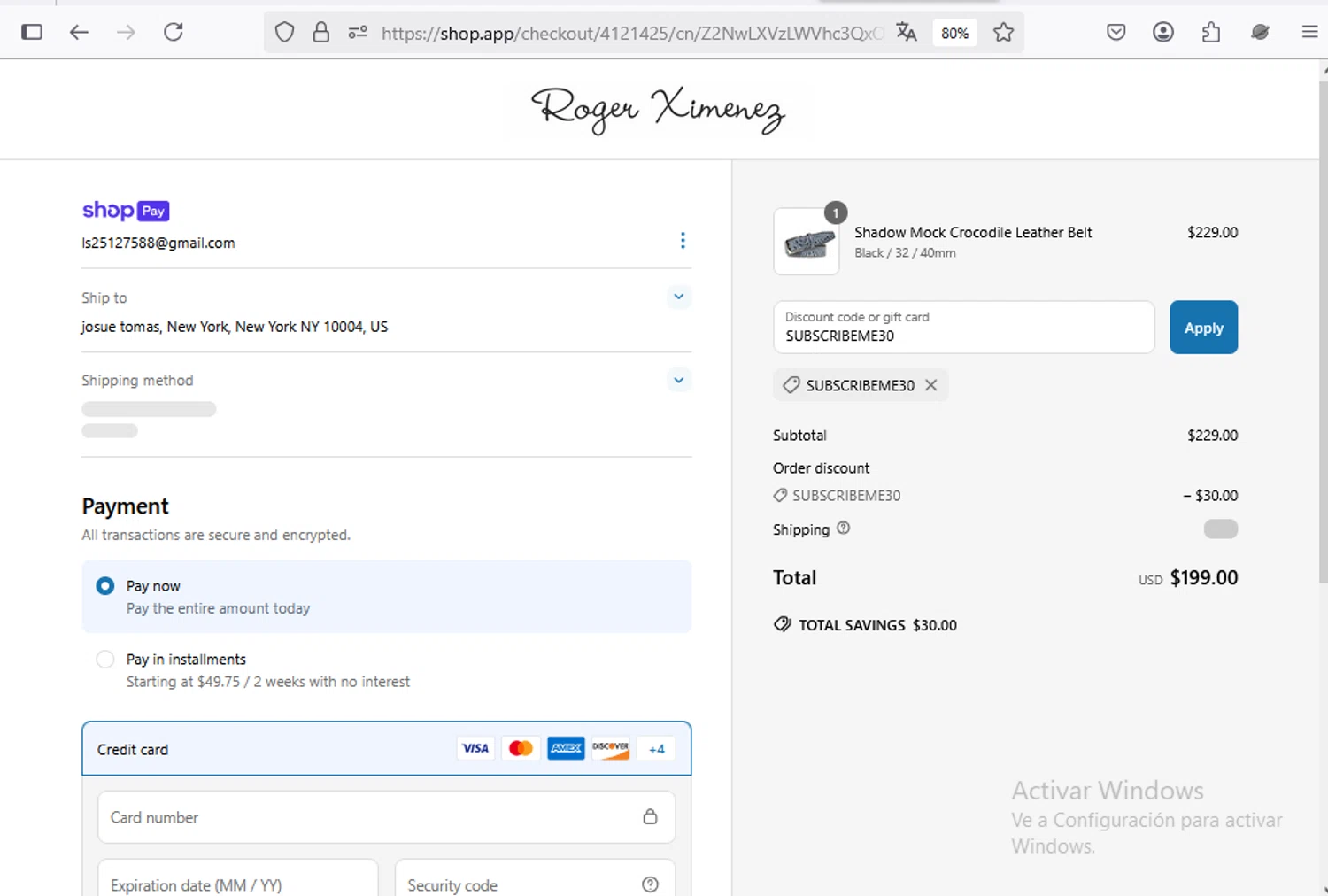Click the ls25127588@gmail.com email text
Image resolution: width=1328 pixels, height=896 pixels.
[x=158, y=243]
